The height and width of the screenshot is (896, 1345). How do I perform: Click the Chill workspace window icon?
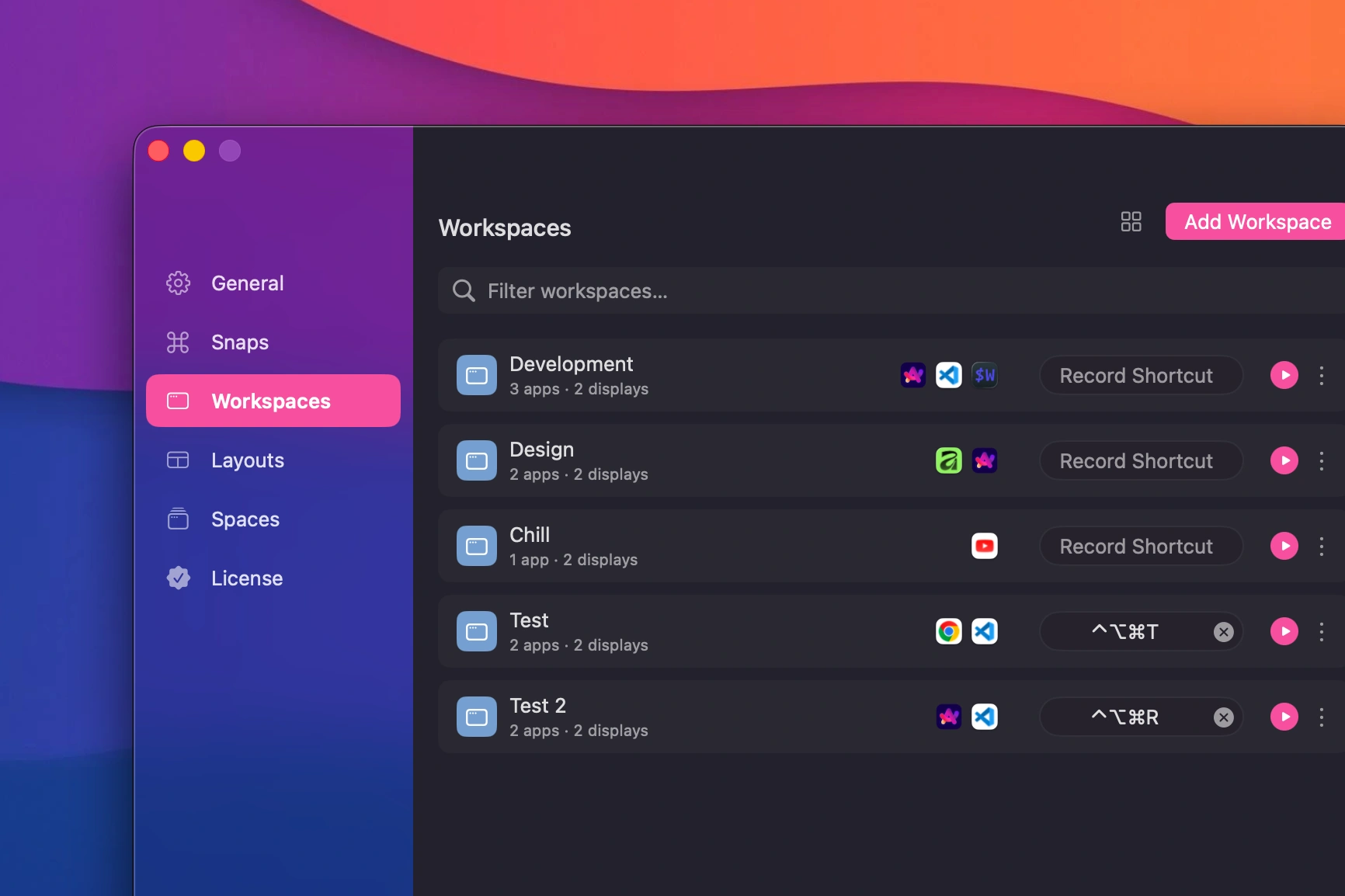(477, 547)
